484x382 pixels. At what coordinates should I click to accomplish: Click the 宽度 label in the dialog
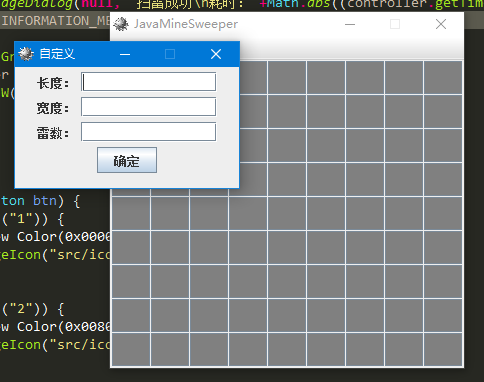click(53, 108)
